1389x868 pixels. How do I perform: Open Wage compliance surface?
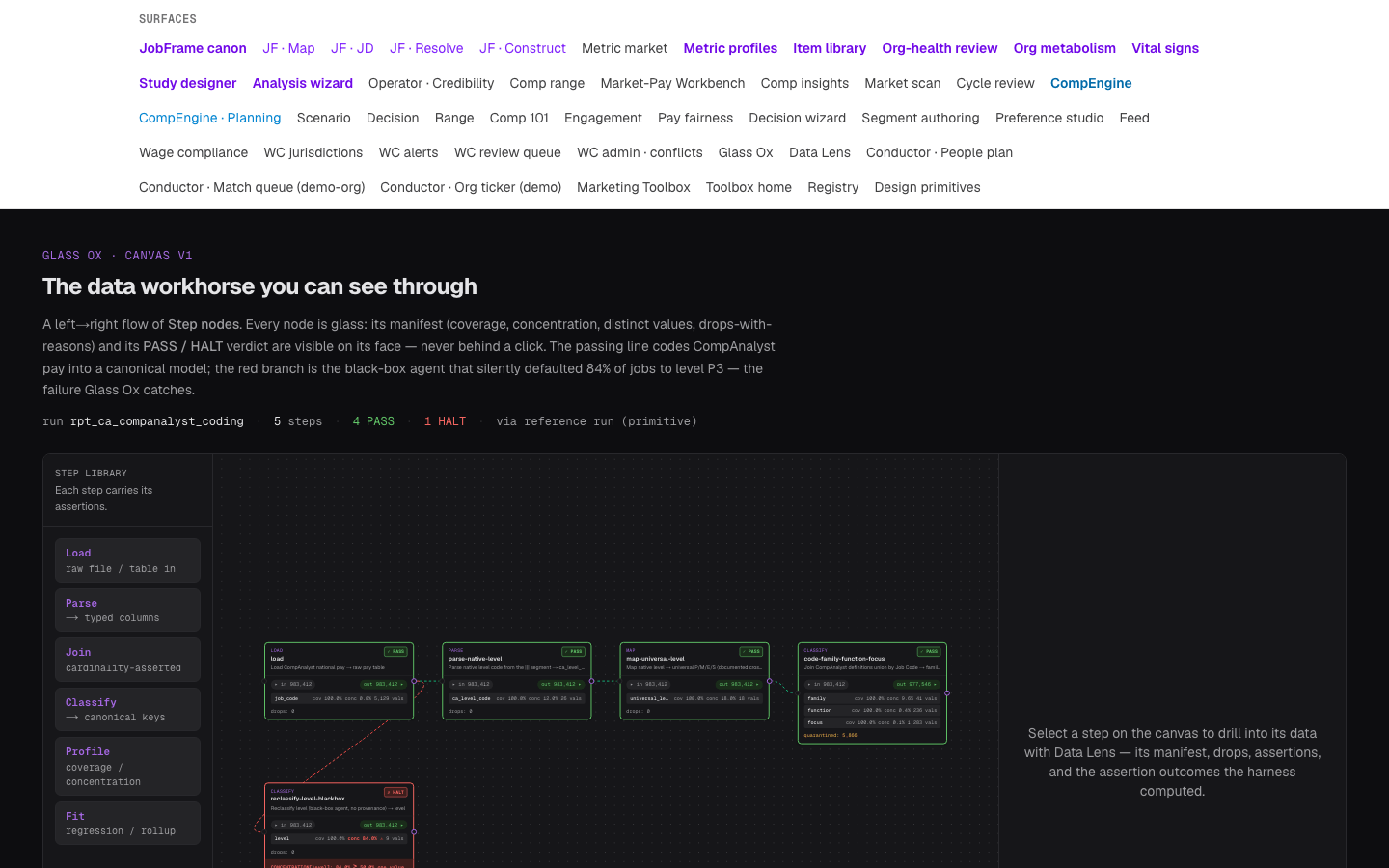click(193, 152)
